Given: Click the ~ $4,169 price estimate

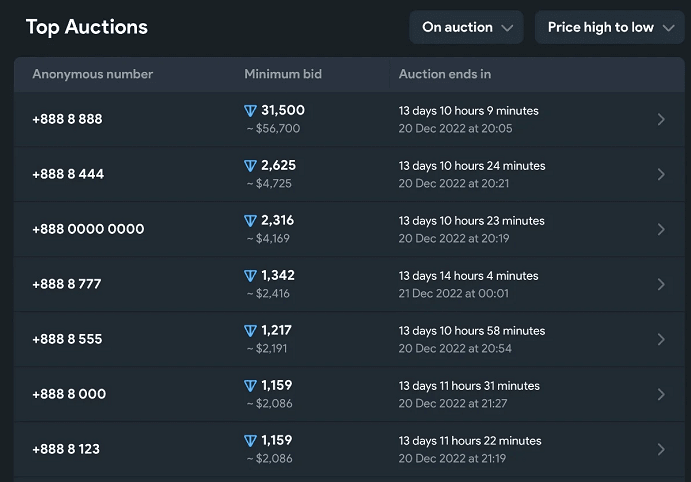Looking at the screenshot, I should [x=268, y=239].
